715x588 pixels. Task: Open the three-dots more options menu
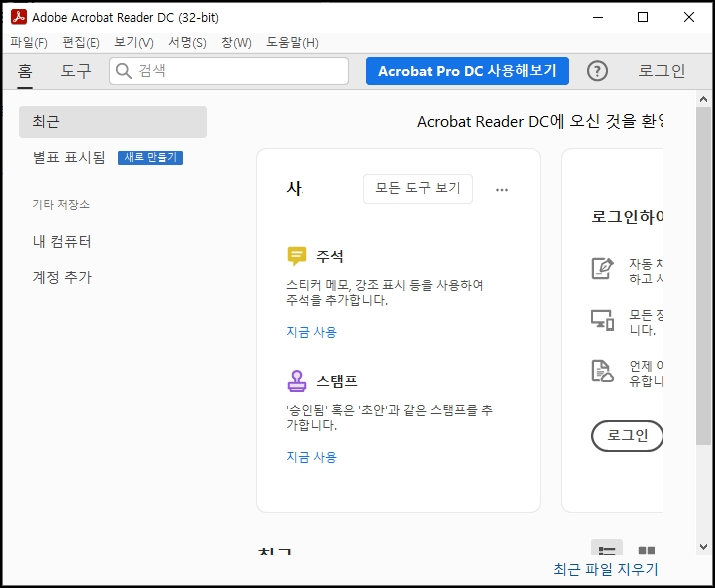pos(502,189)
